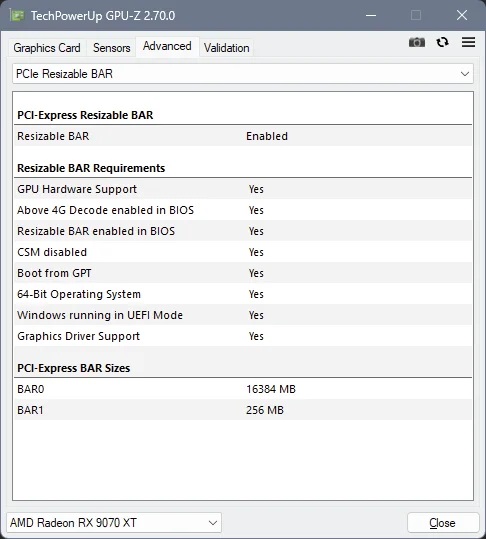
Task: Select the 'Boot from GPT' row
Action: [x=243, y=273]
